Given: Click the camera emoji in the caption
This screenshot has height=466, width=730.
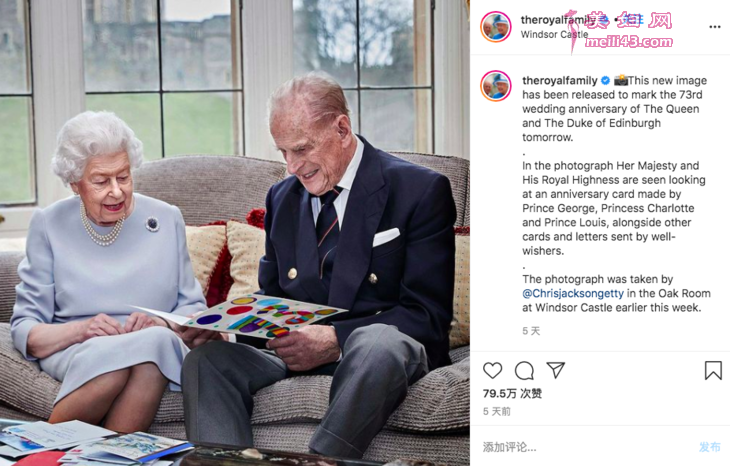Looking at the screenshot, I should 621,80.
